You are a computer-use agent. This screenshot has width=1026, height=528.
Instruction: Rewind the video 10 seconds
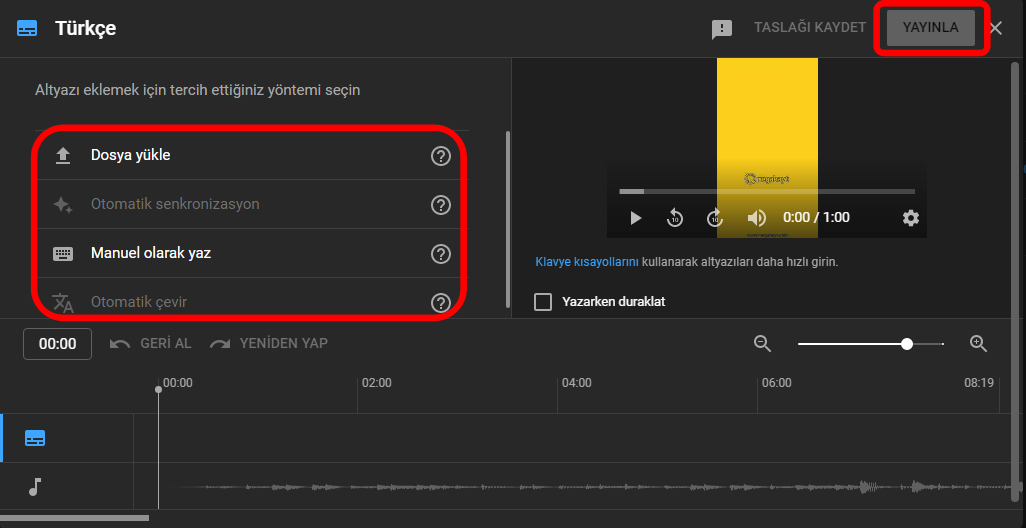point(675,218)
